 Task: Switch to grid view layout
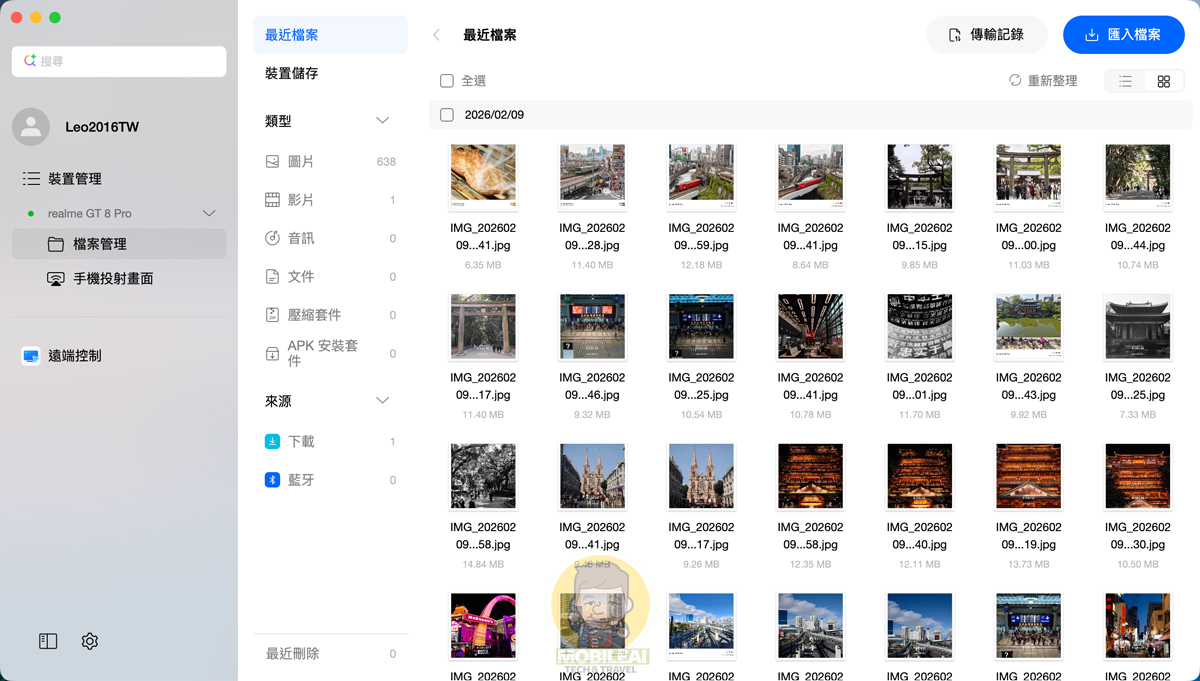click(1163, 82)
